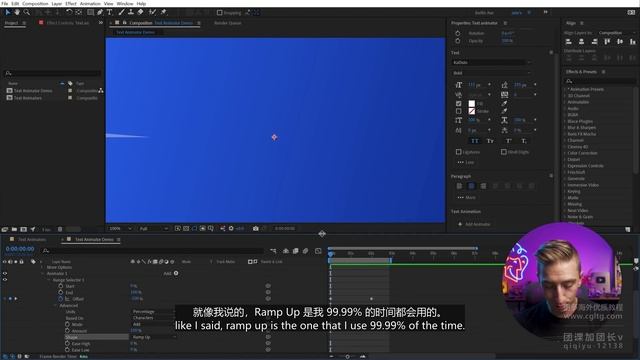Click More under Paragraph section
Image resolution: width=640 pixels, height=360 pixels.
point(467,198)
